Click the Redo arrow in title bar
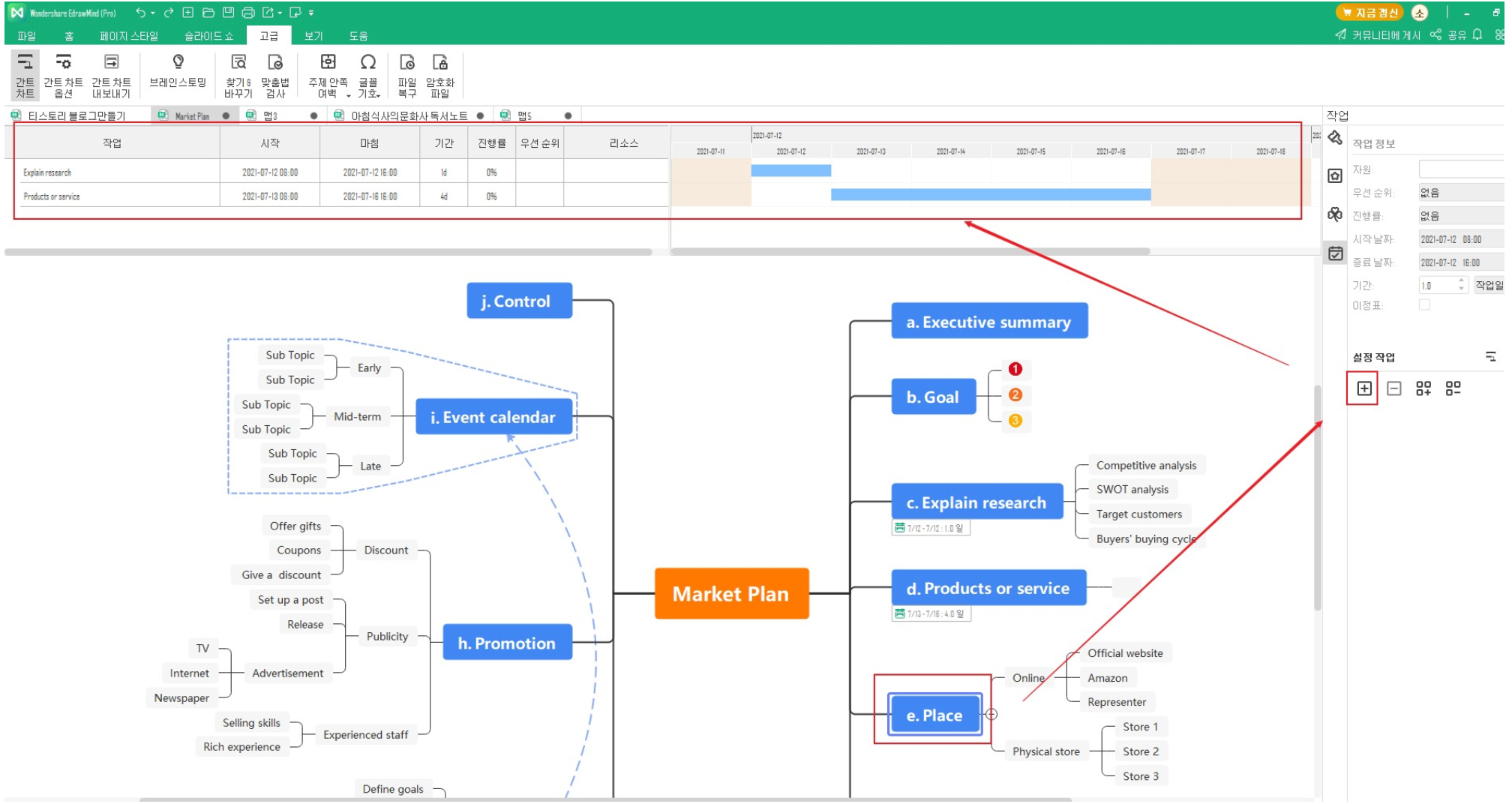 point(169,13)
